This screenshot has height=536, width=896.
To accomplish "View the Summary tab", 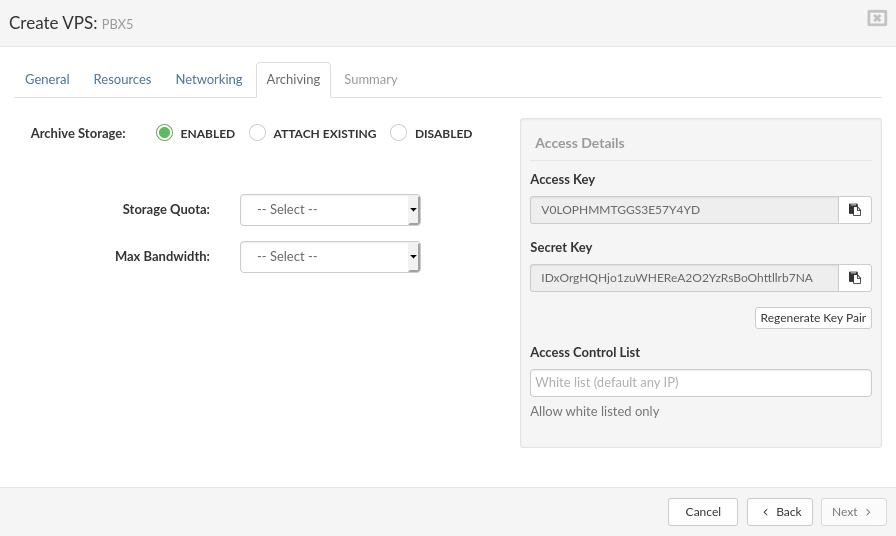I will tap(371, 79).
